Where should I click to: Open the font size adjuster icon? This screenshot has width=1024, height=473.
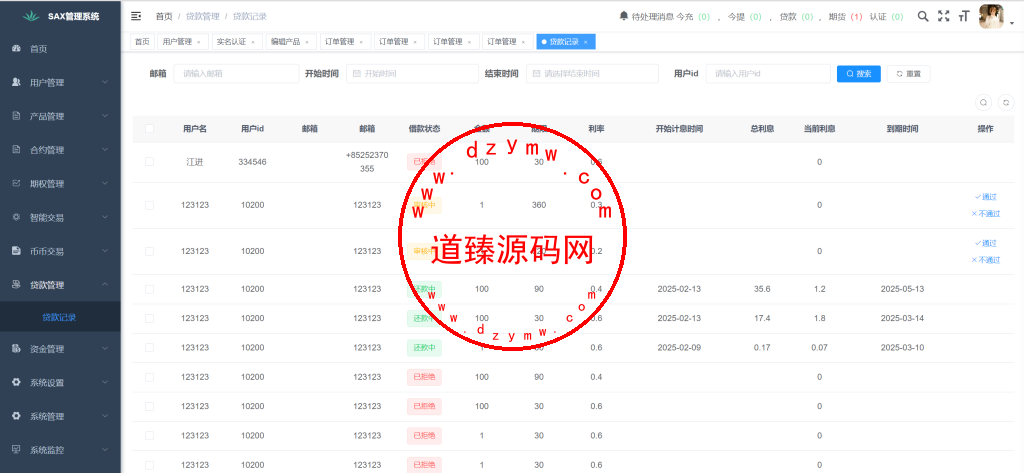point(964,16)
